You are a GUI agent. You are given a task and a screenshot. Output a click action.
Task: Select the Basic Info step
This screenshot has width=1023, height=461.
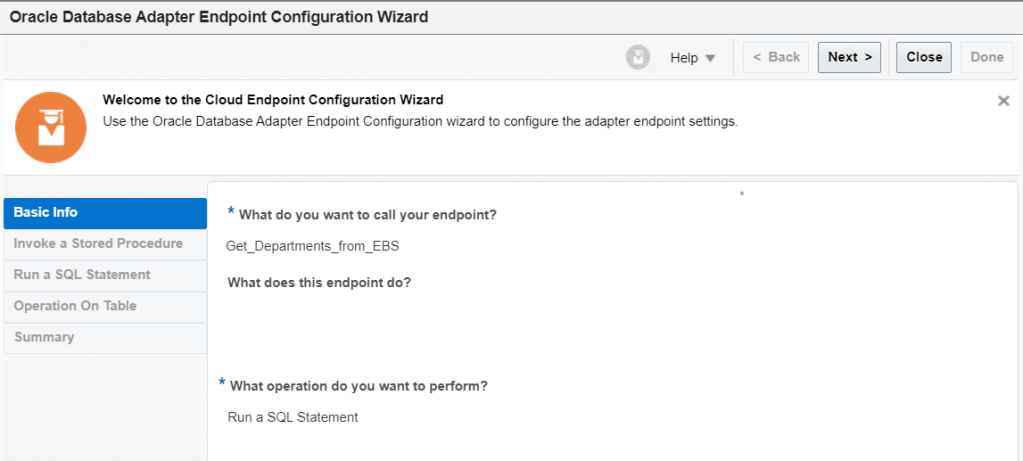click(x=105, y=213)
